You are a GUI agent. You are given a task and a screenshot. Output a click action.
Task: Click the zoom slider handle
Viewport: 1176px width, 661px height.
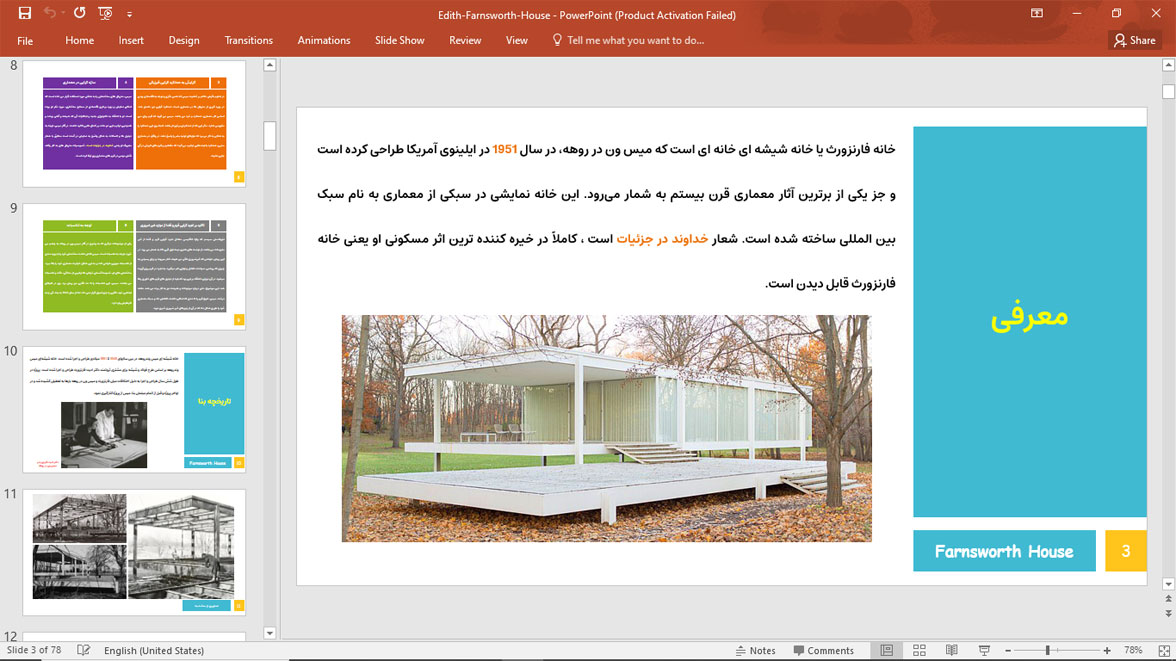pyautogui.click(x=1048, y=650)
